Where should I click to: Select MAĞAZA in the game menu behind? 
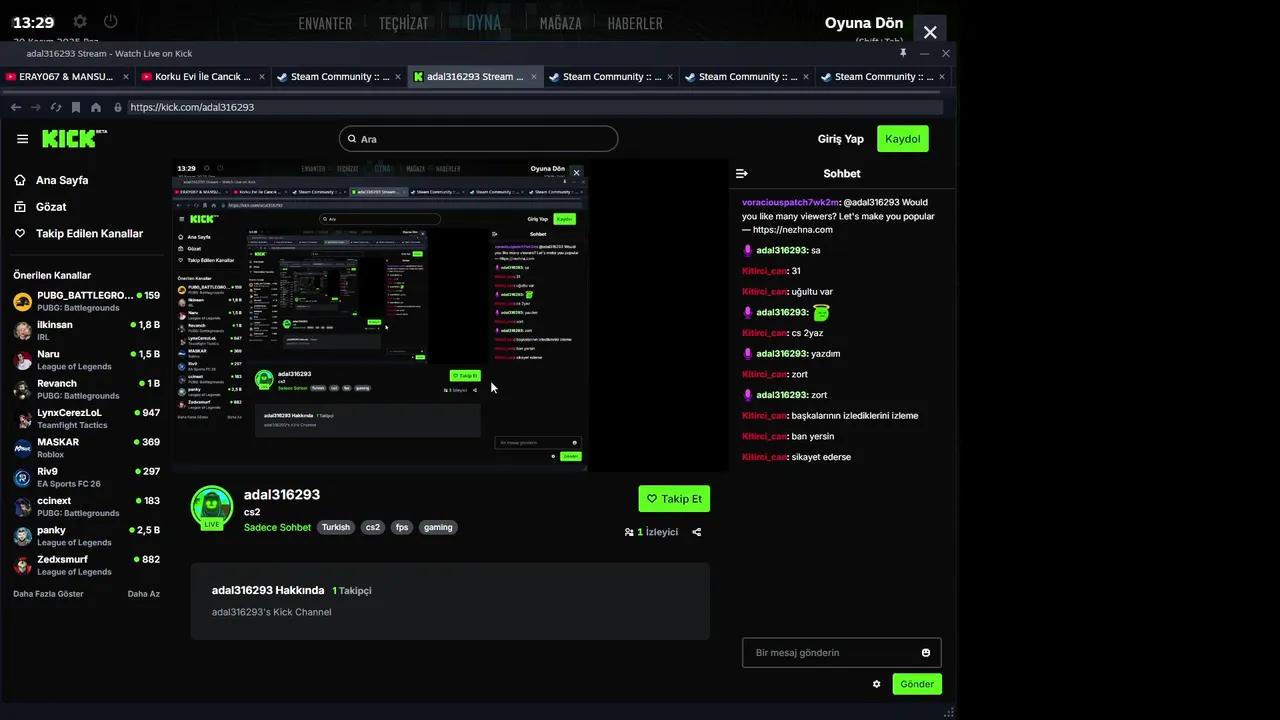pyautogui.click(x=560, y=23)
